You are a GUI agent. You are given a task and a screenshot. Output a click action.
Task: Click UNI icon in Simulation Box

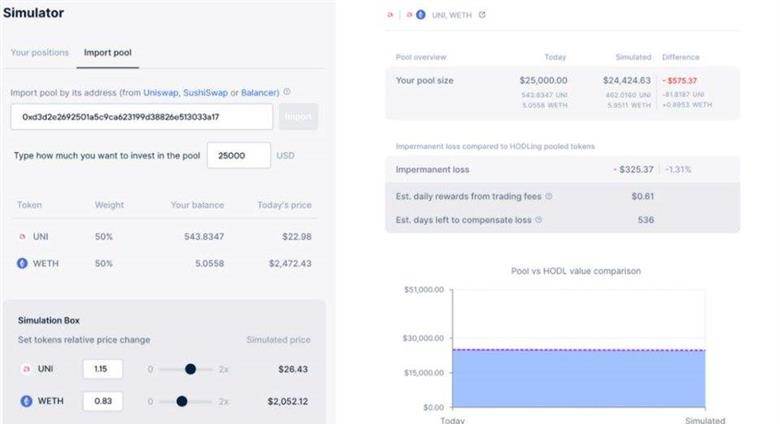point(26,369)
